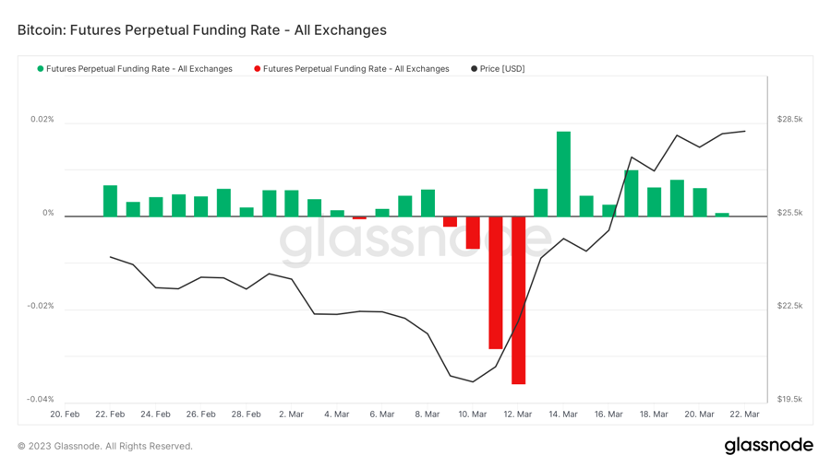832x468 pixels.
Task: Click the '0.02%' funding rate axis label
Action: (x=42, y=120)
